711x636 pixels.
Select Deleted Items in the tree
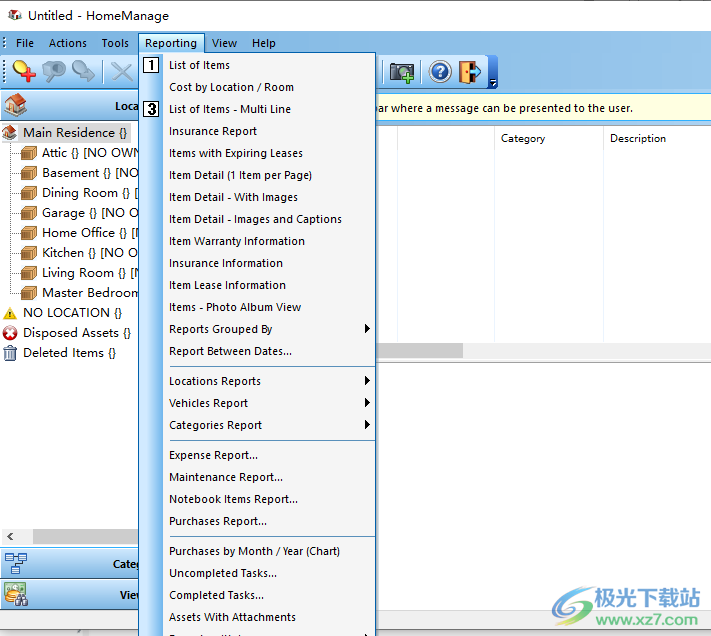pos(69,353)
